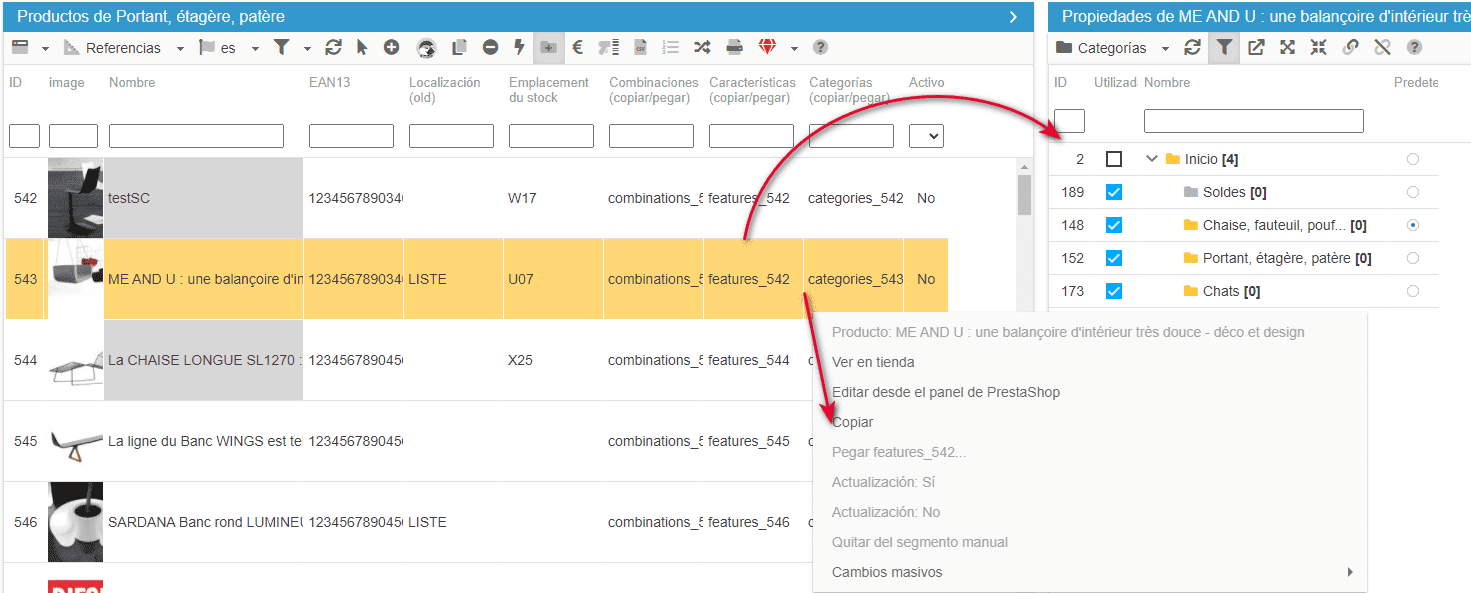
Task: Click the lightning bolt quick action icon
Action: point(519,47)
